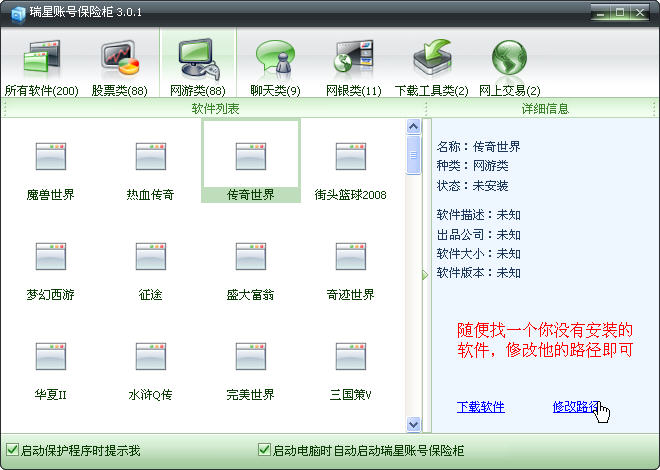Click the software list scrollbar thumb
Screen dimensions: 660x470
coord(414,155)
